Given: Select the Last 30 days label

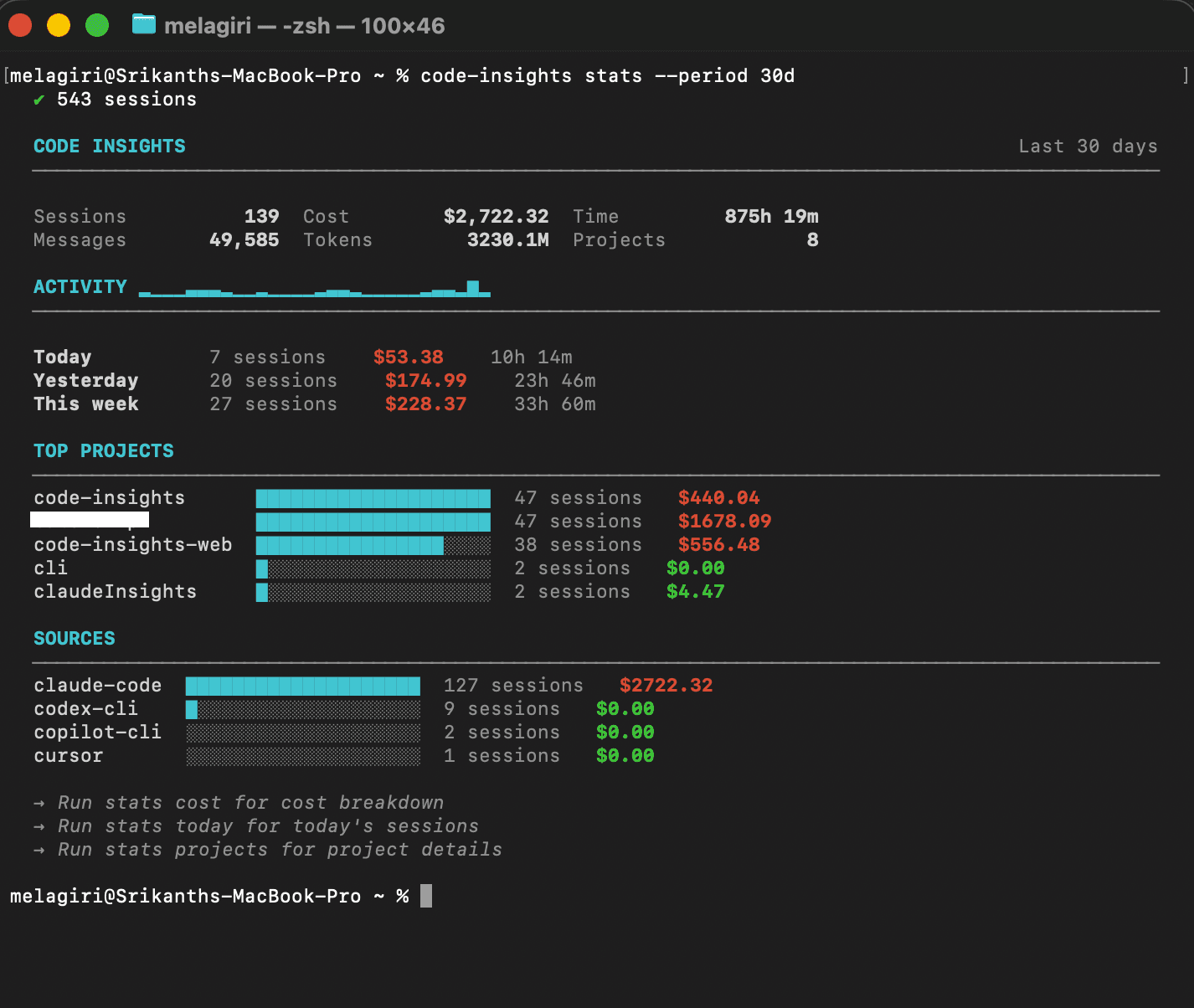Looking at the screenshot, I should (1088, 146).
